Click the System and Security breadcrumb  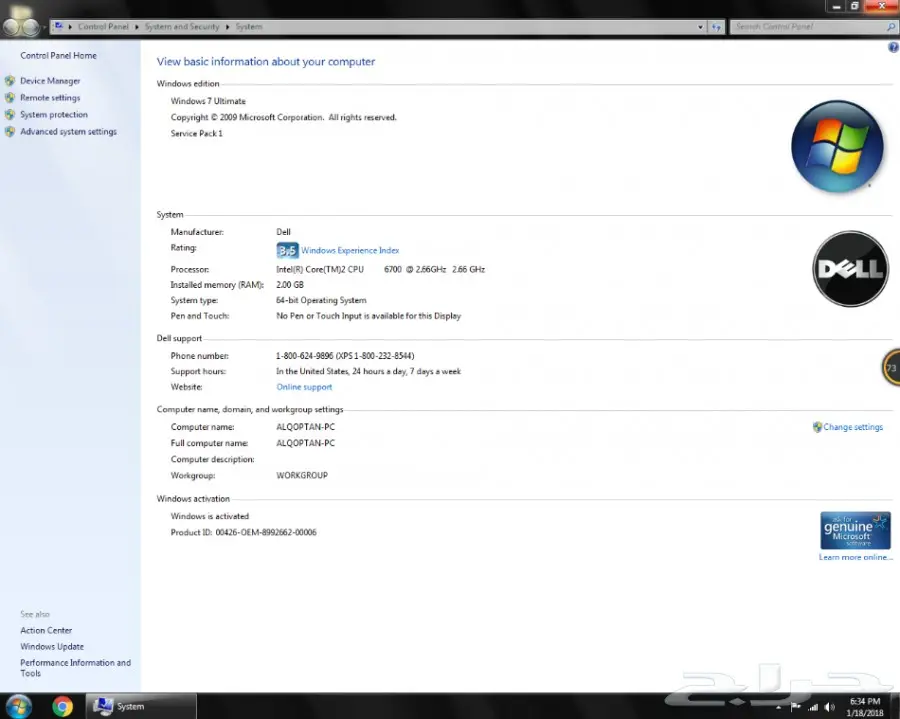[x=182, y=27]
